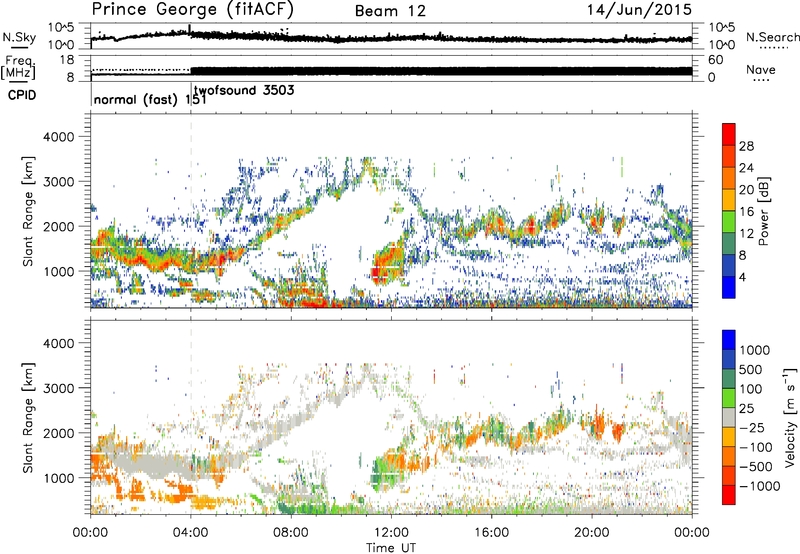Click the thick black frequency band trace
Image resolution: width=800 pixels, height=554 pixels.
point(441,71)
